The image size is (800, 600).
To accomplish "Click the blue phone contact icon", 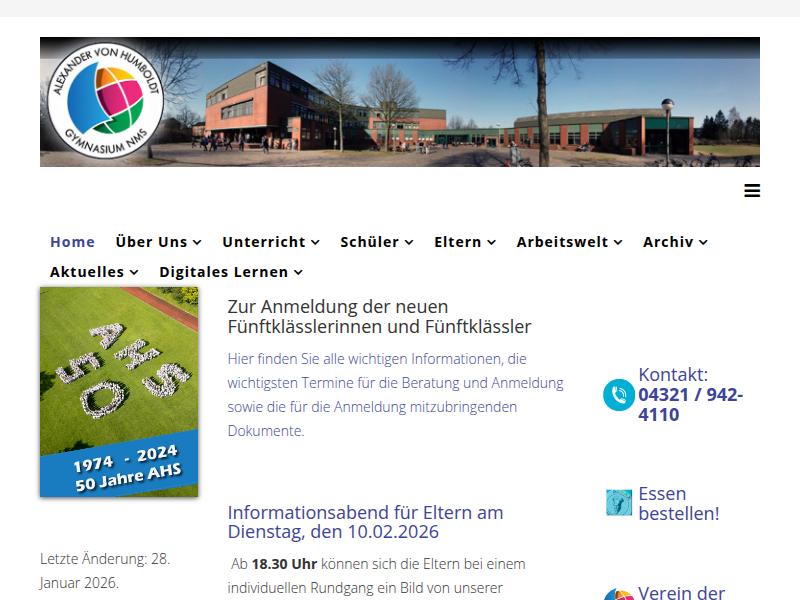I will [619, 395].
